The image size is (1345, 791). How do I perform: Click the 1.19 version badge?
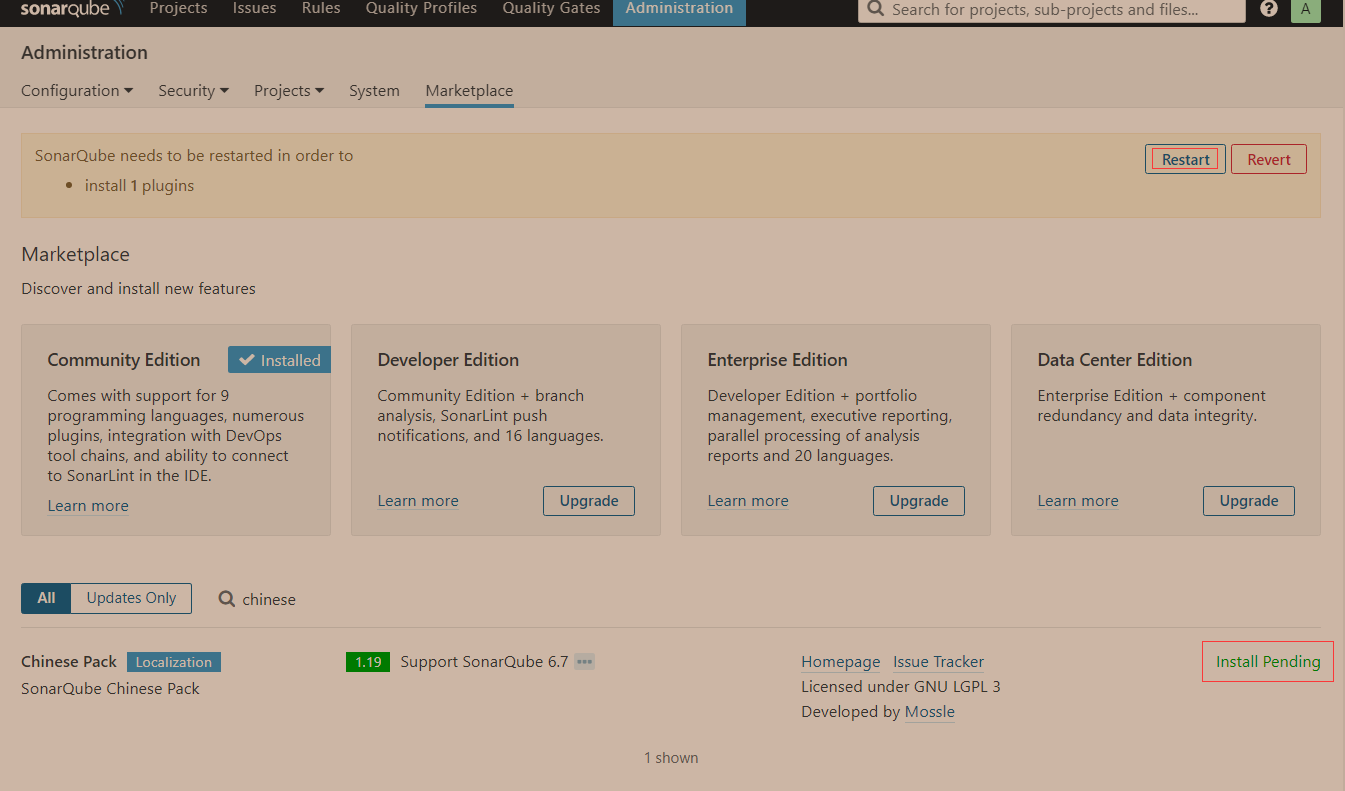point(368,661)
